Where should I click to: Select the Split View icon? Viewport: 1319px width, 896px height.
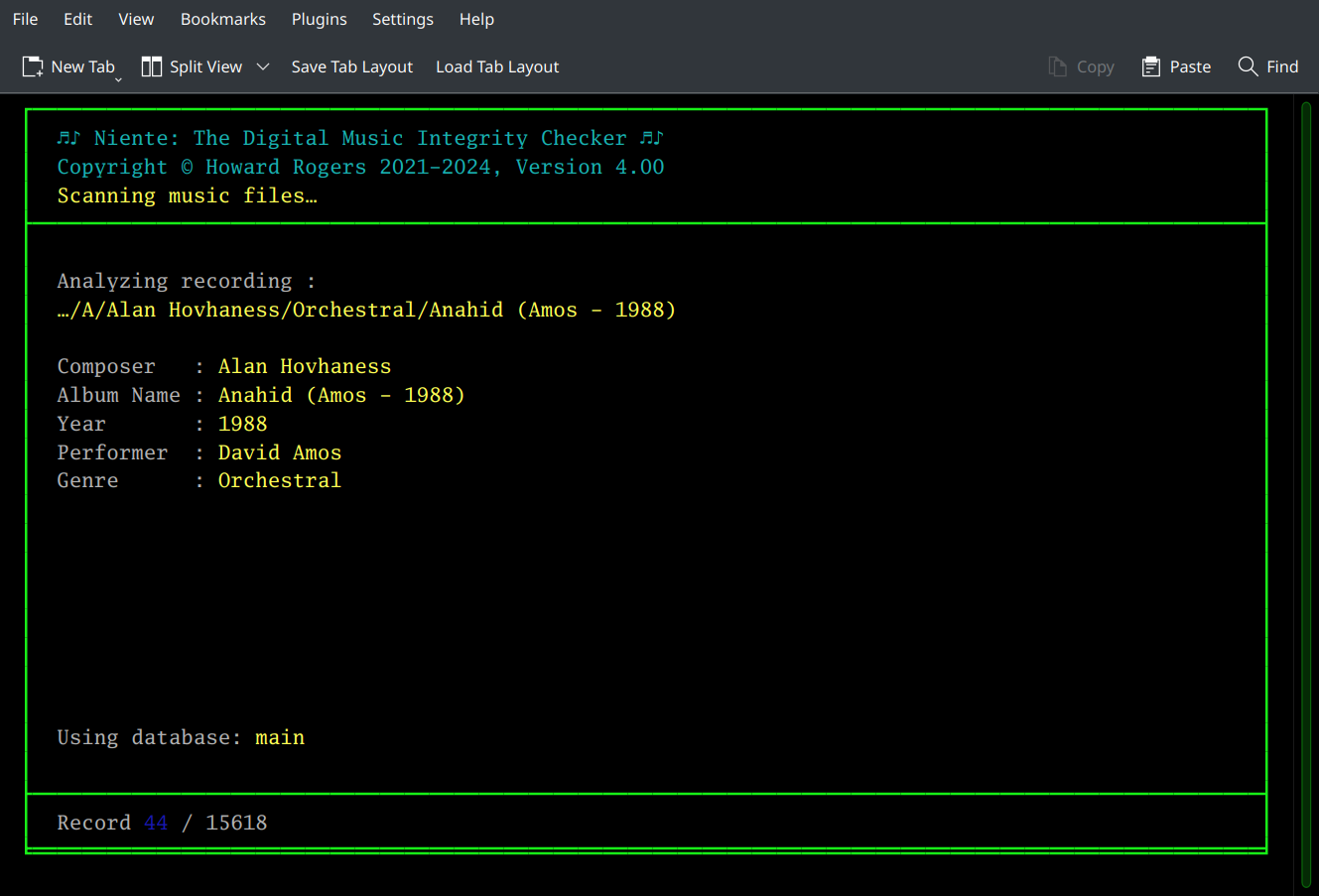[151, 65]
